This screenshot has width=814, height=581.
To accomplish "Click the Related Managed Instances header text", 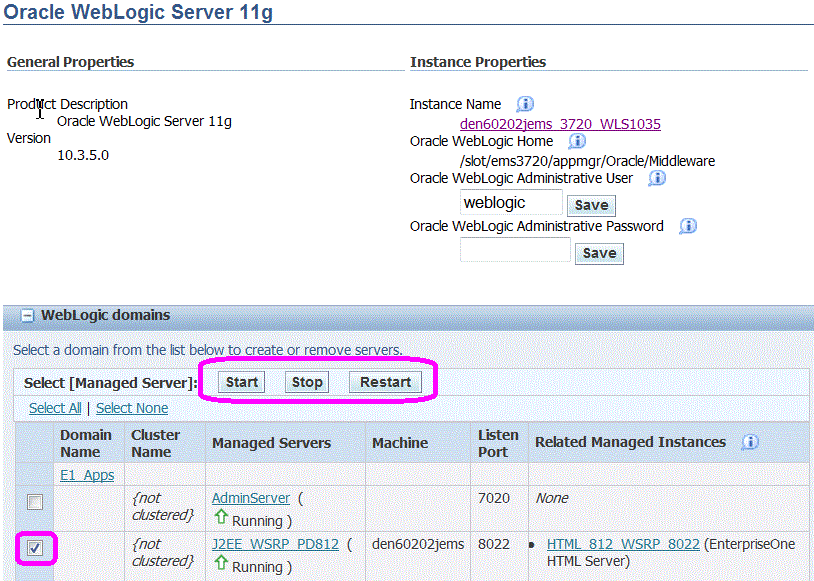I will point(630,442).
